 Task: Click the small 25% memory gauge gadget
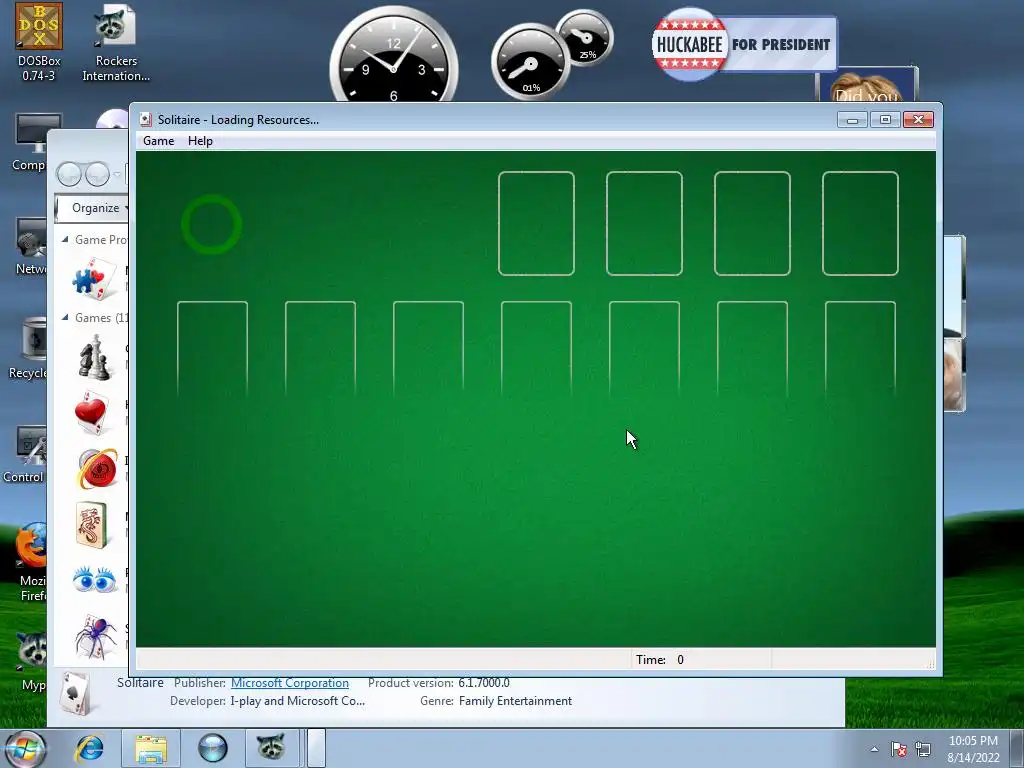[x=585, y=38]
